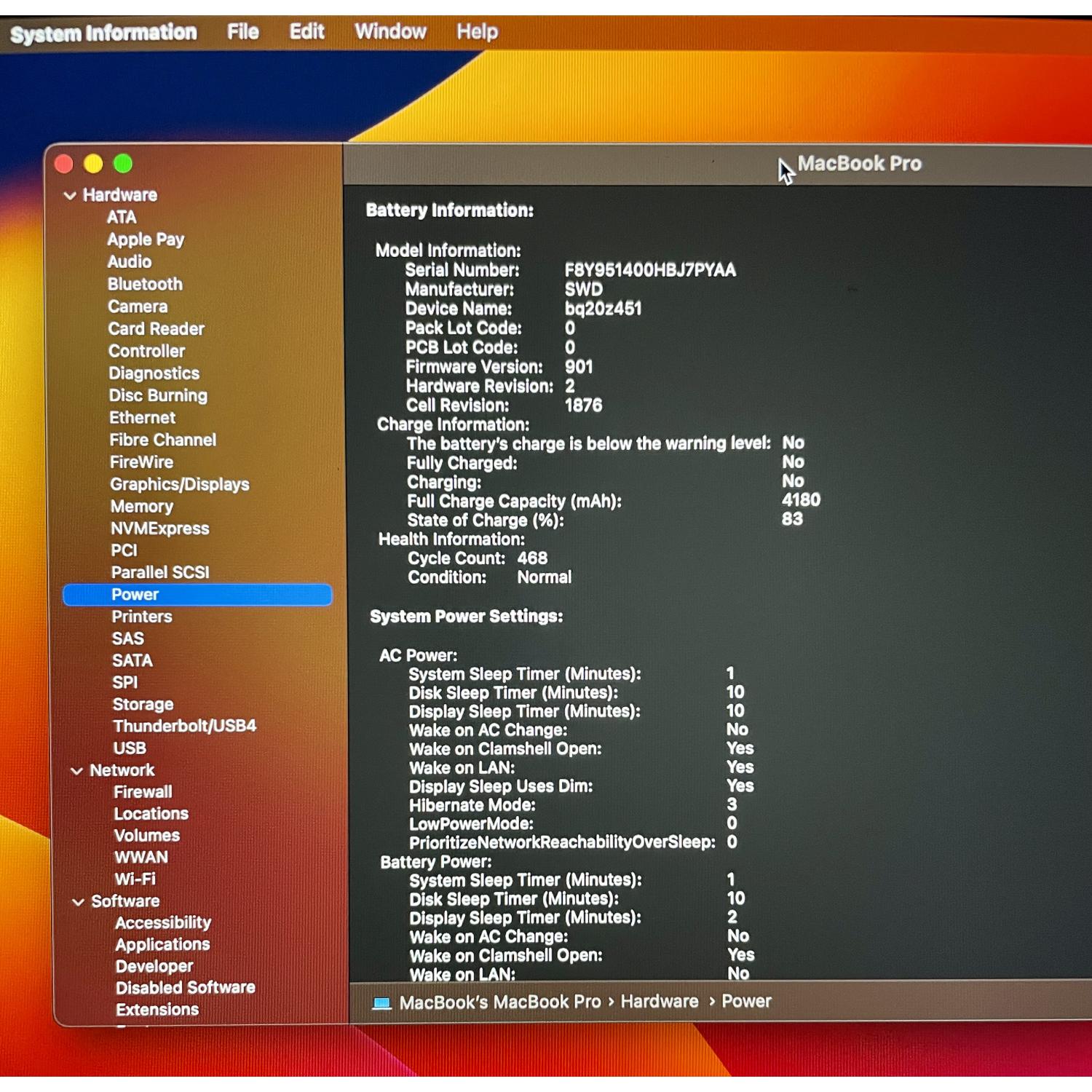This screenshot has width=1092, height=1092.
Task: Select Wi-Fi under Network
Action: coord(135,879)
